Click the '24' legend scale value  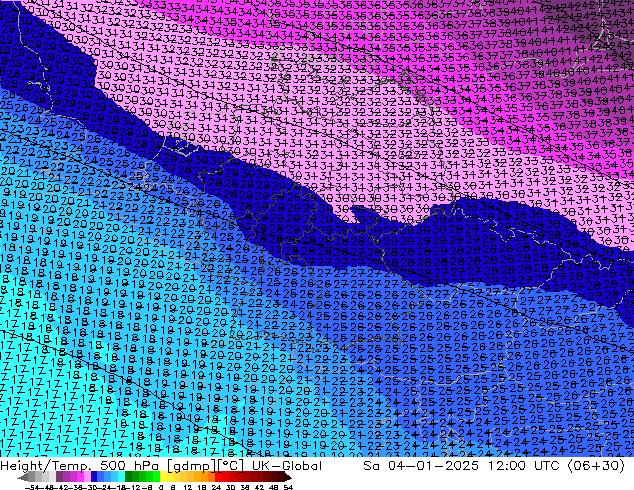point(216,488)
